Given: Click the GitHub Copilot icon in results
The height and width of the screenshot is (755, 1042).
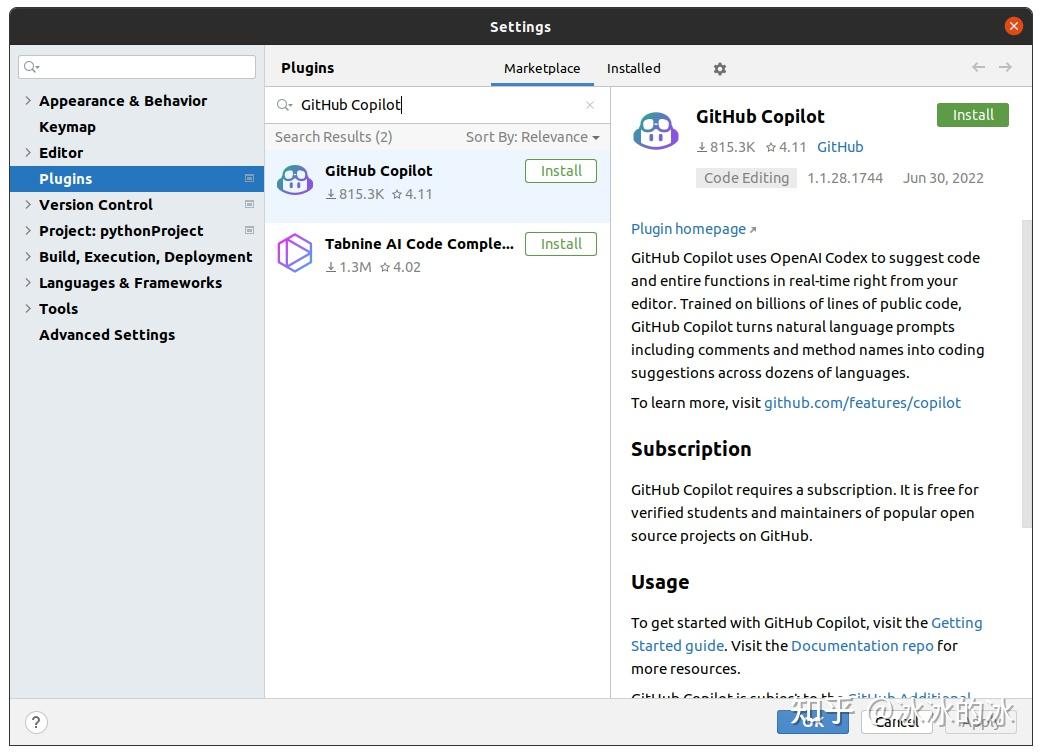Looking at the screenshot, I should (295, 181).
